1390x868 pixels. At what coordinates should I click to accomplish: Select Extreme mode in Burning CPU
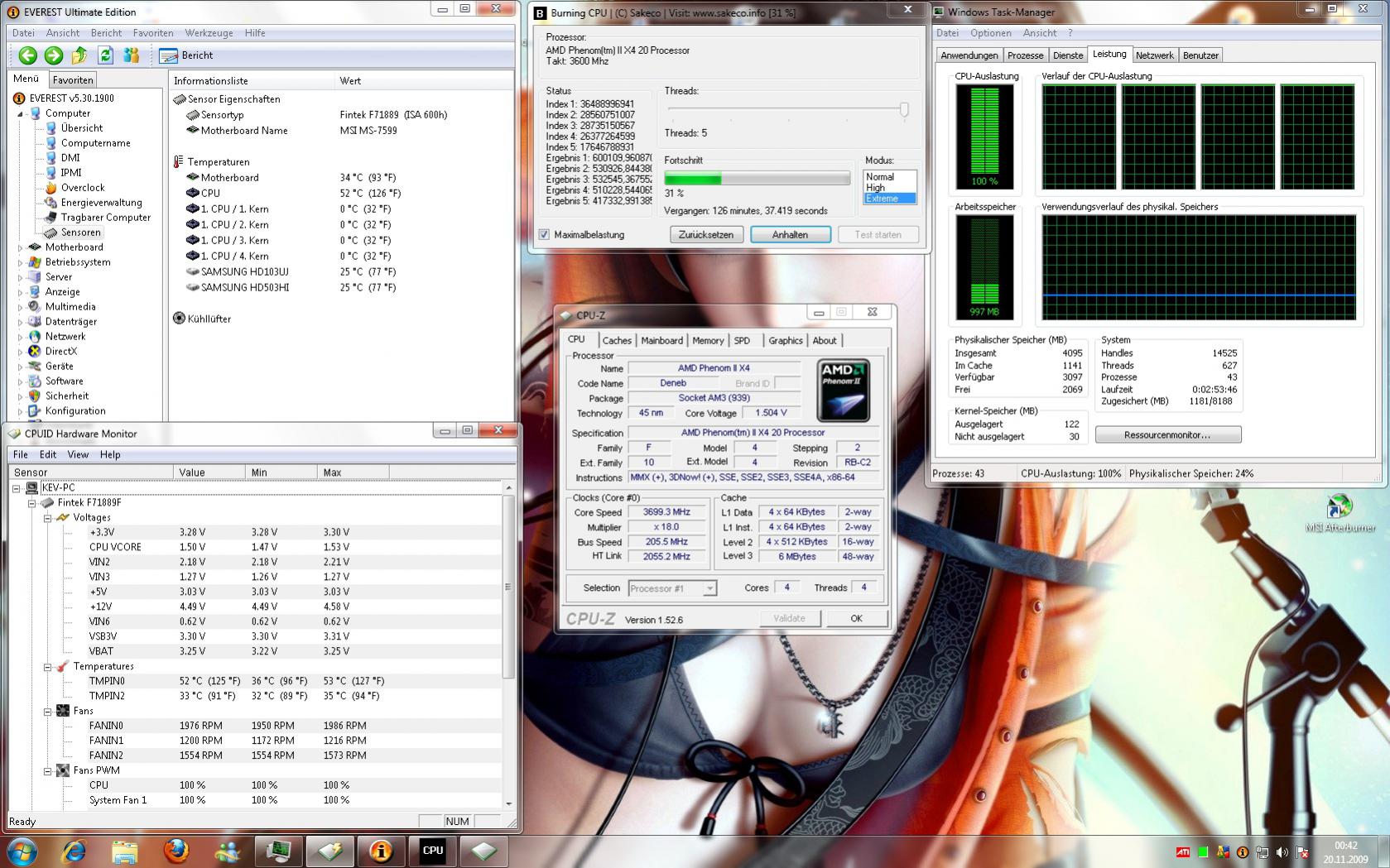[889, 199]
